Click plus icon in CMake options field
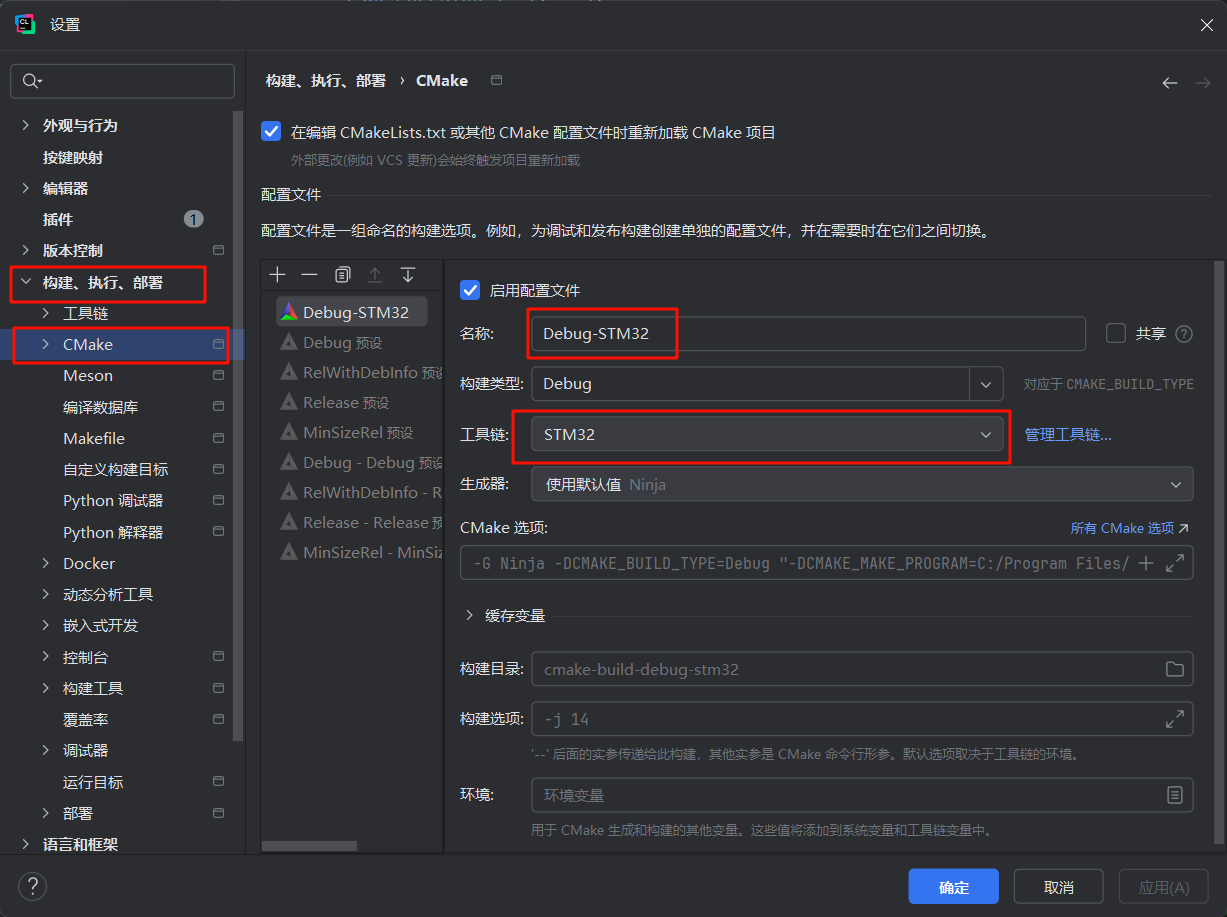1227x917 pixels. [1146, 563]
